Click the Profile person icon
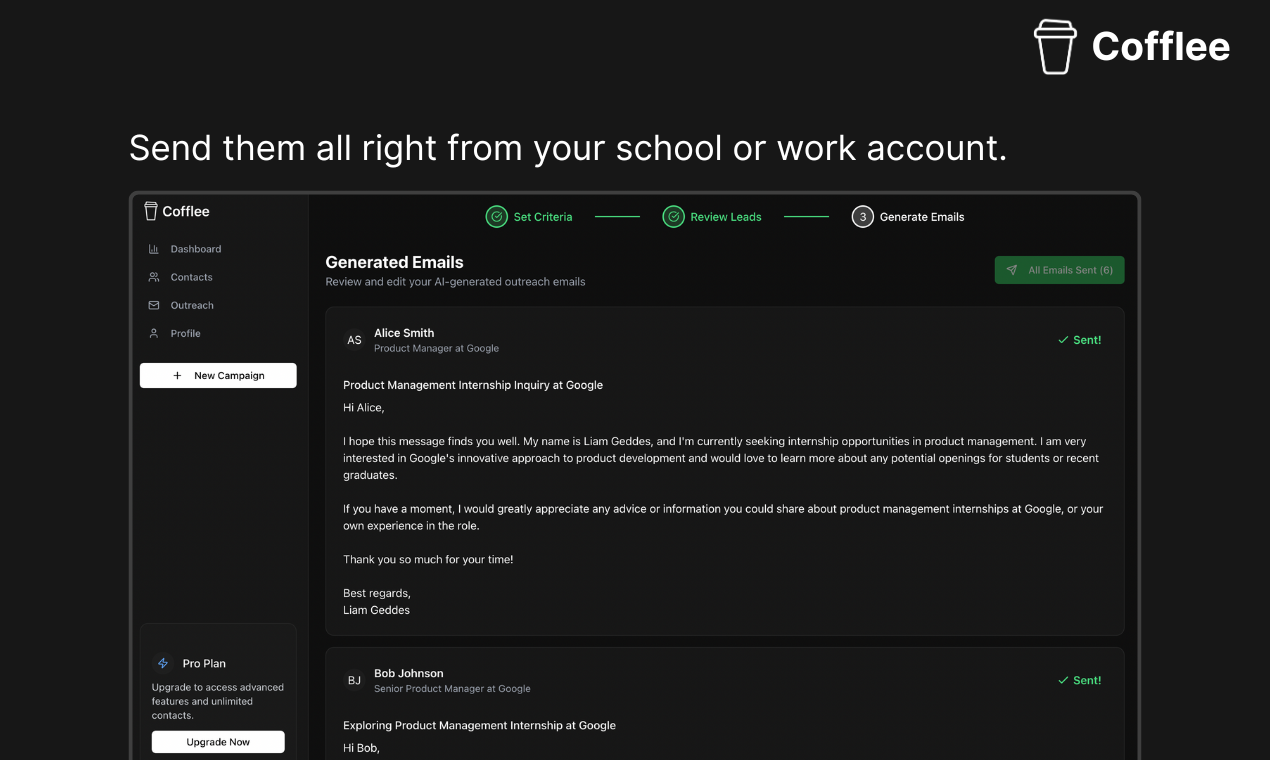 tap(154, 333)
